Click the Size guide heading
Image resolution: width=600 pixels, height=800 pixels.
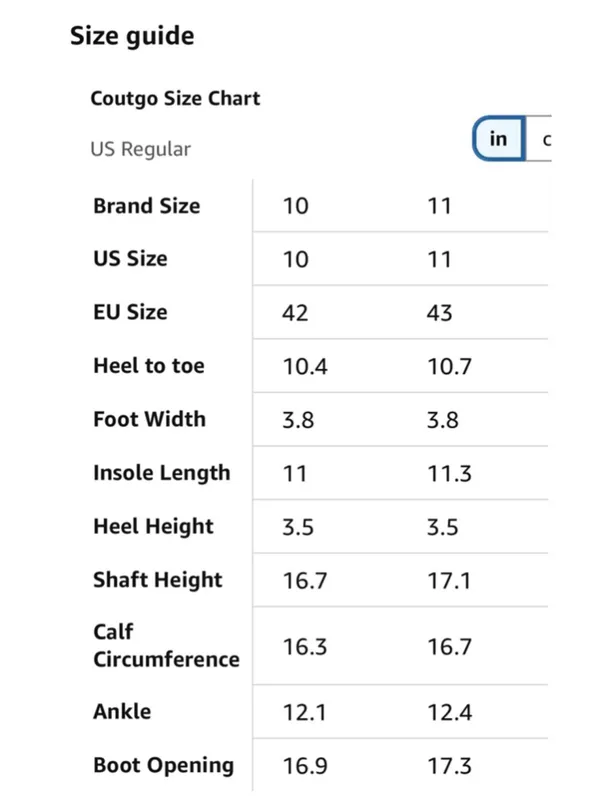[132, 36]
